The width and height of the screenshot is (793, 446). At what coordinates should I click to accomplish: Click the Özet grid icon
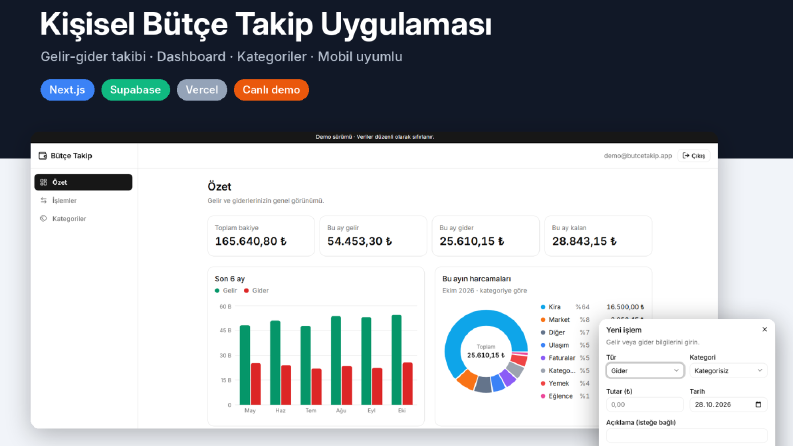tap(43, 182)
